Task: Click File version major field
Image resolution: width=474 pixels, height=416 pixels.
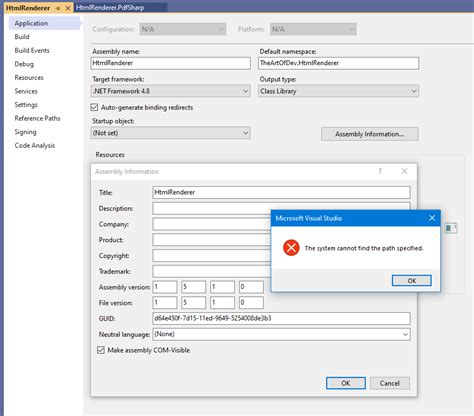Action: (x=165, y=303)
